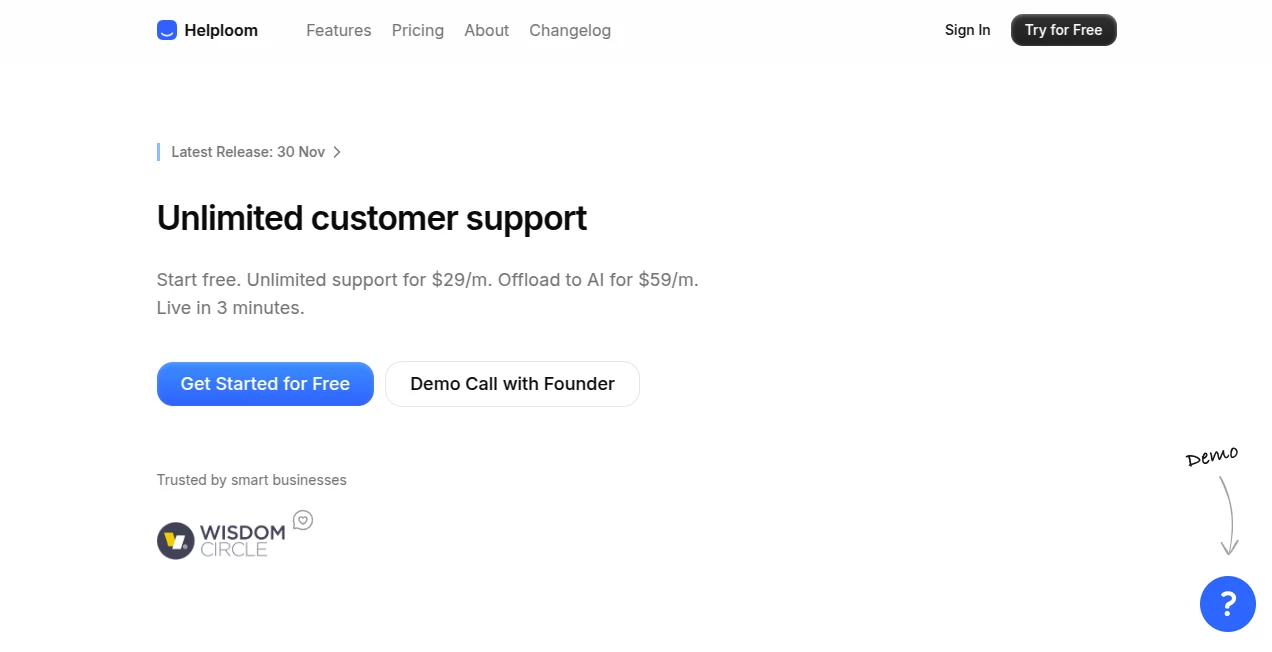The image size is (1272, 652).
Task: Click the Helploom blue chat-bubble logo icon
Action: coord(166,30)
